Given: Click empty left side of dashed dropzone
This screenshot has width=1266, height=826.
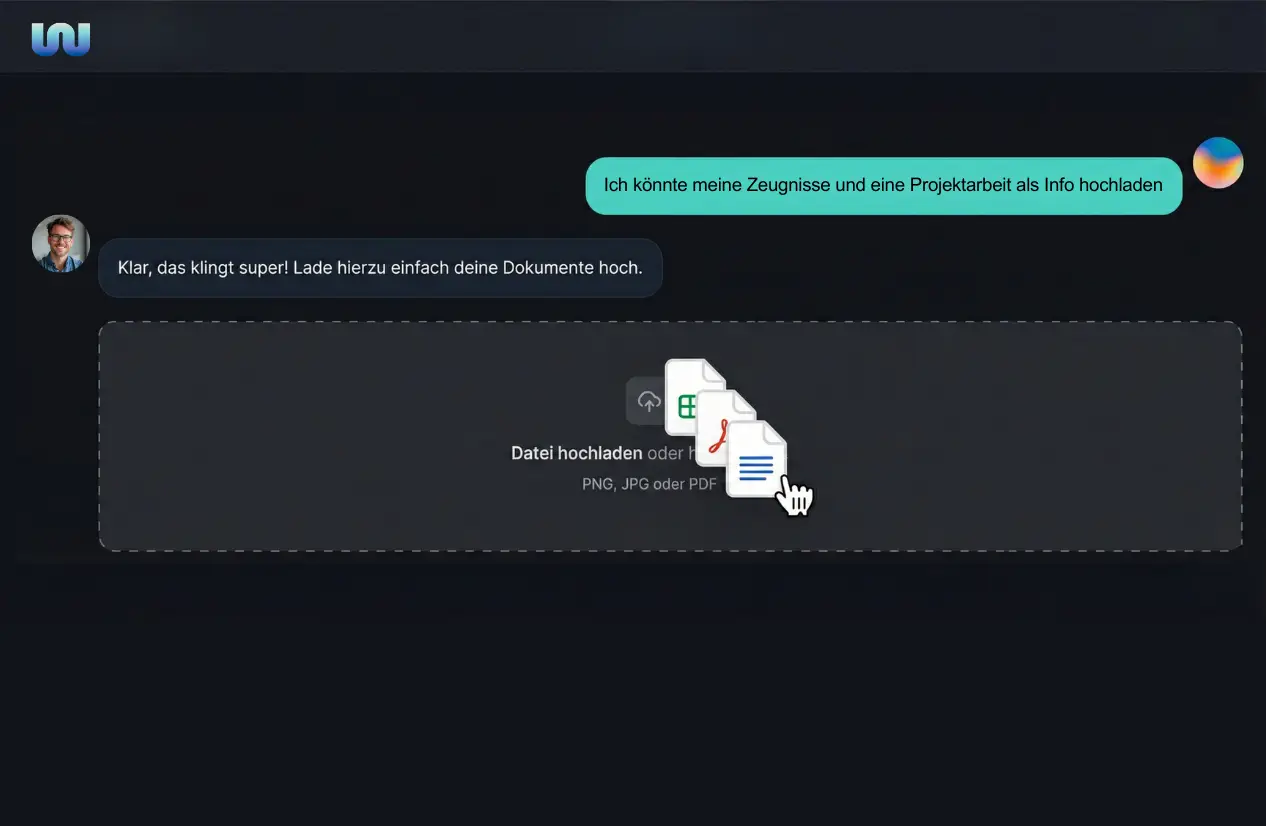Looking at the screenshot, I should coord(300,436).
